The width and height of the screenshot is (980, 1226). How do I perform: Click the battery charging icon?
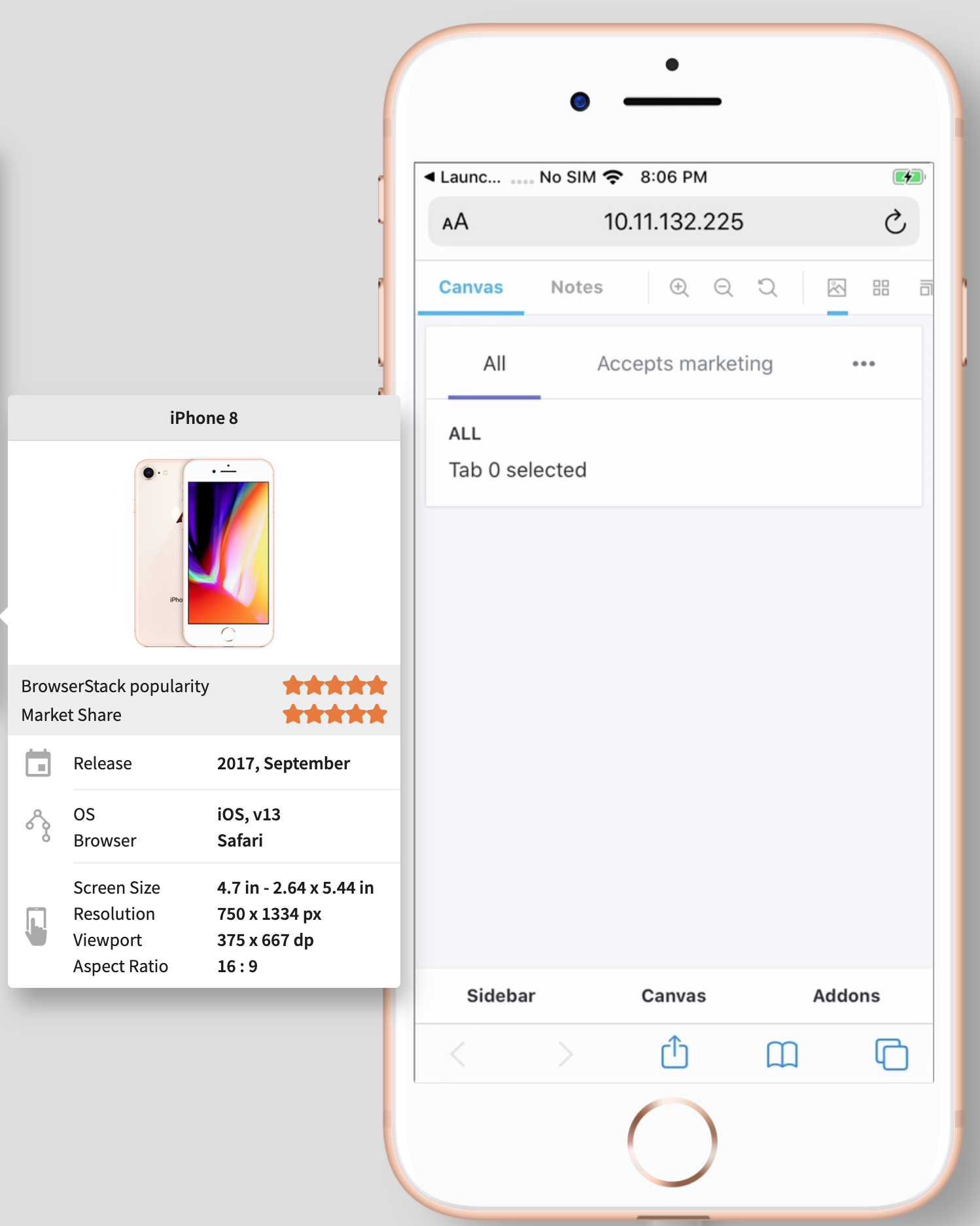pos(909,177)
